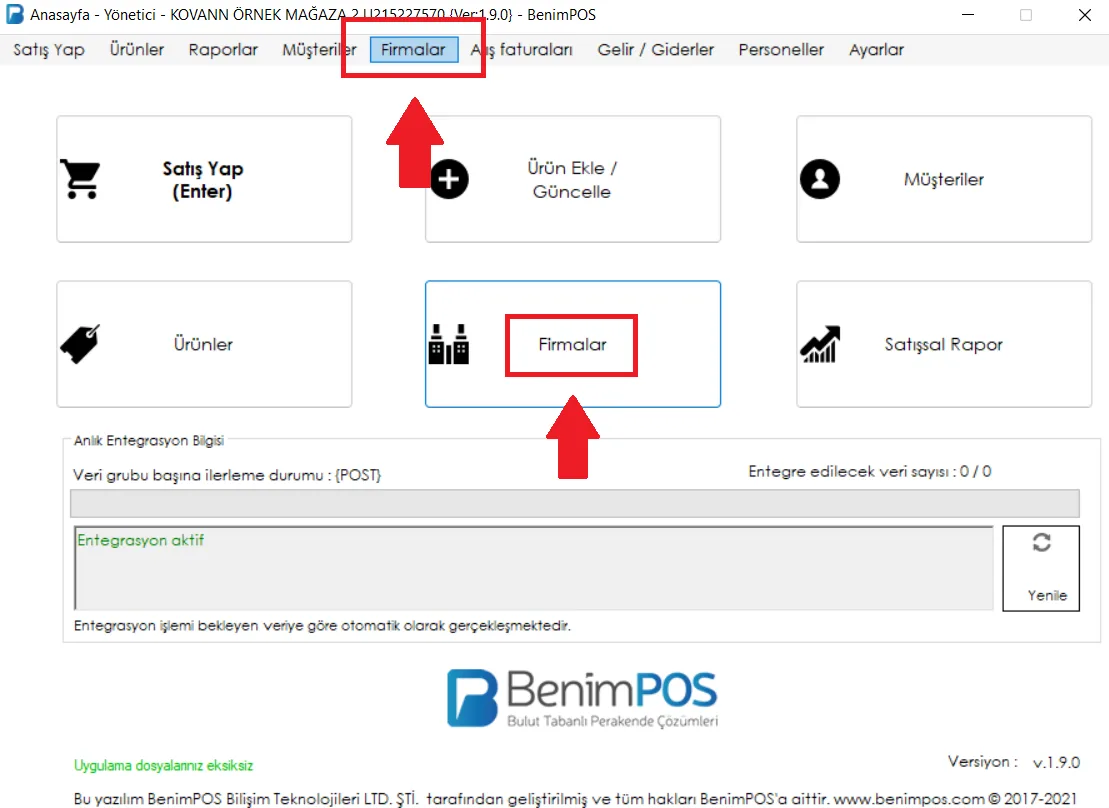Click the 'Anlık Entegrasyon Bilgisi' group title
The height and width of the screenshot is (808, 1109).
coord(149,440)
